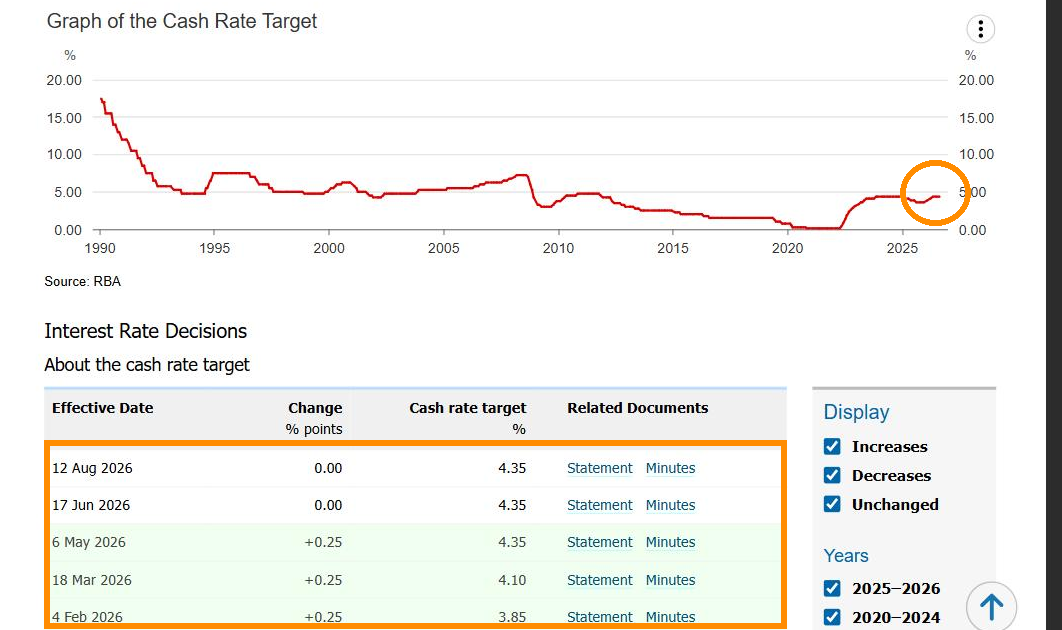Image resolution: width=1062 pixels, height=630 pixels.
Task: Select the 17 Jun 2026 date cell
Action: (x=91, y=505)
